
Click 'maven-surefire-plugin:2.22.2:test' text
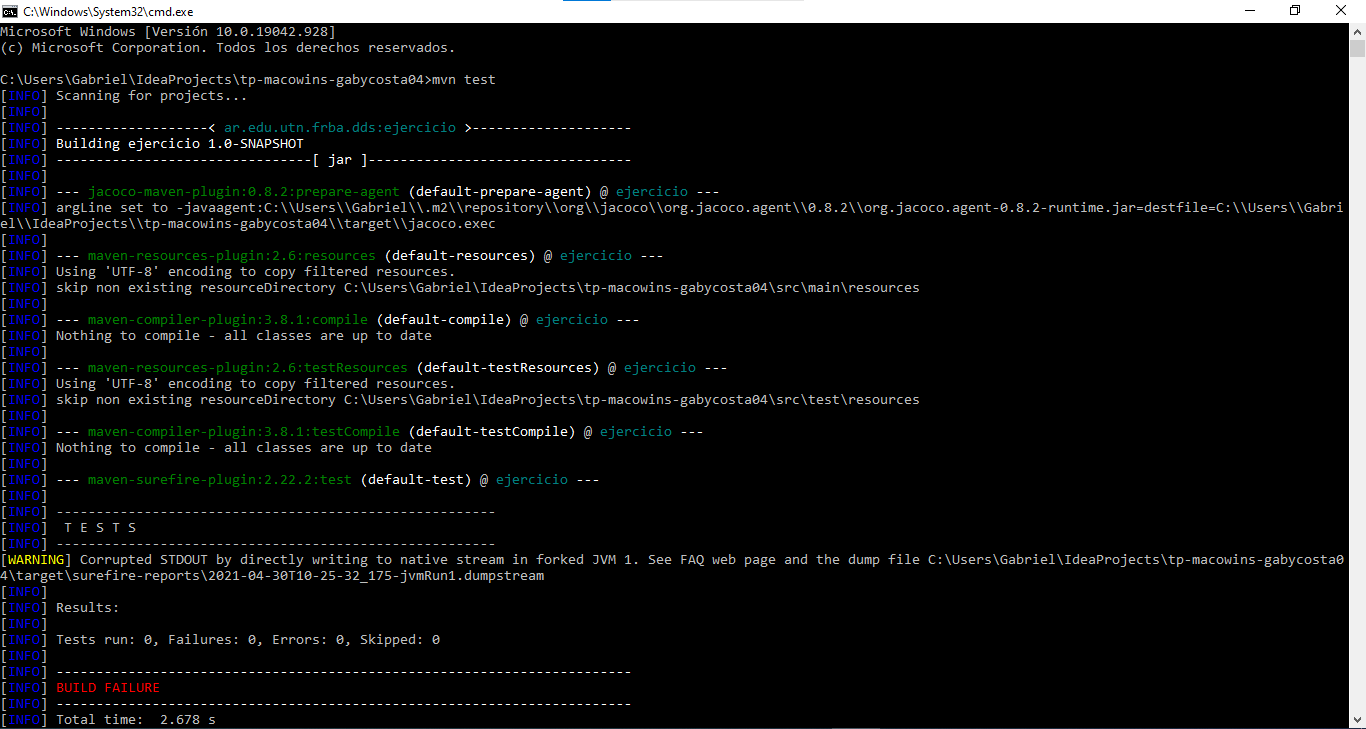[x=220, y=480]
